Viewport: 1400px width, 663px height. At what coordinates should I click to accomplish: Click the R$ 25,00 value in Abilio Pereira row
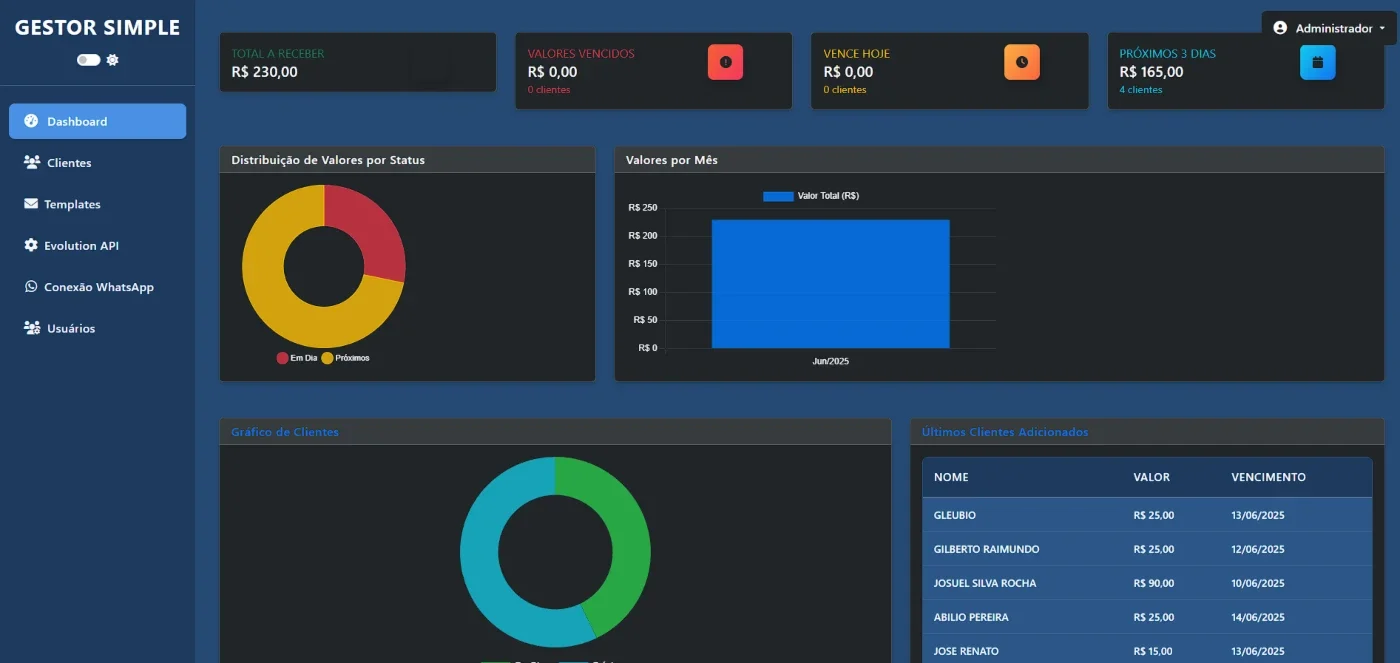coord(1153,617)
